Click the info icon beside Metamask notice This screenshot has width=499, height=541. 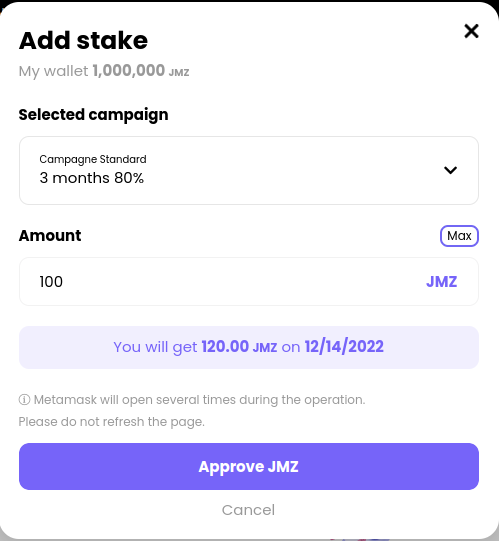pyautogui.click(x=24, y=400)
